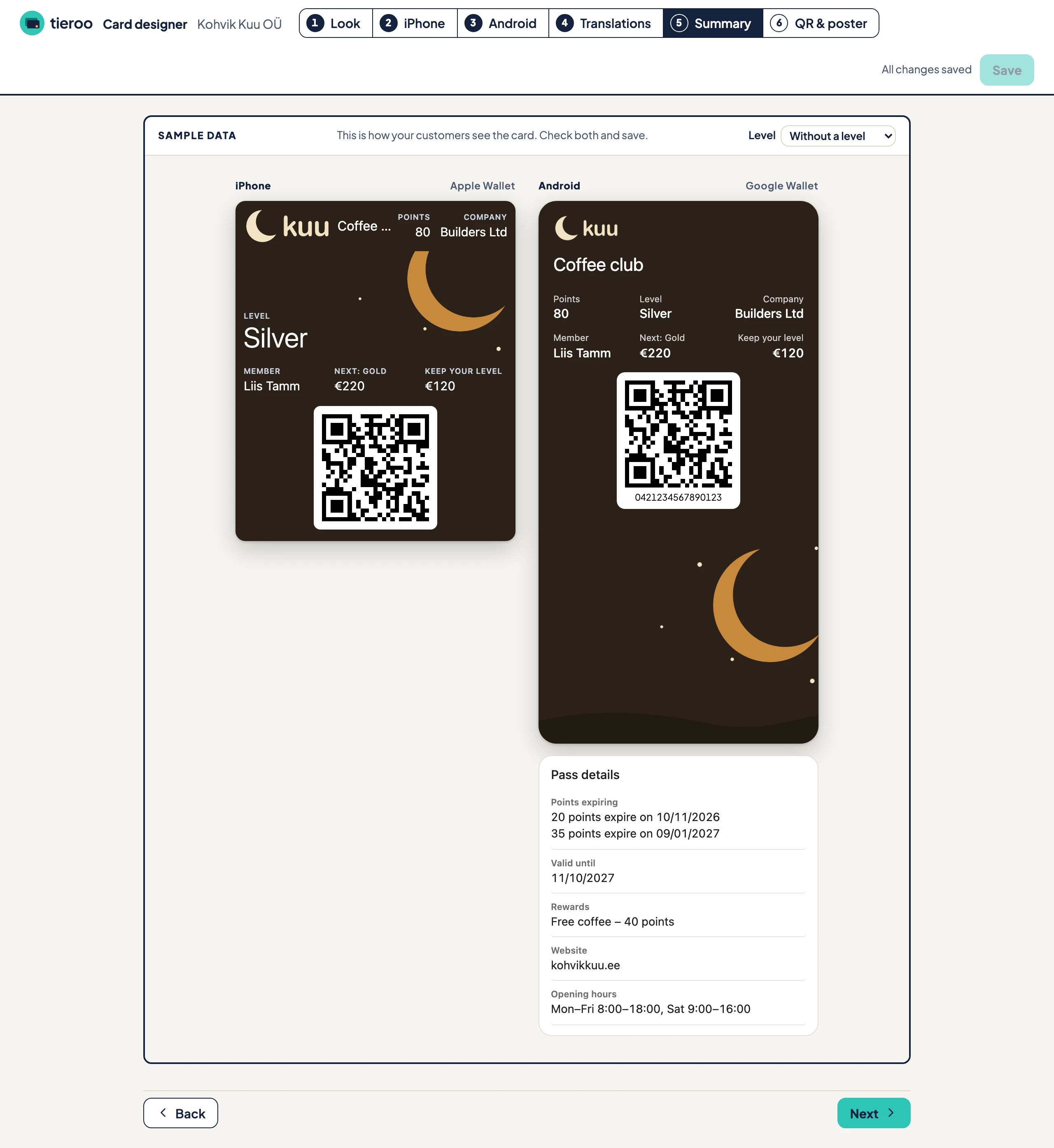Click the iPhone card QR code

(375, 468)
